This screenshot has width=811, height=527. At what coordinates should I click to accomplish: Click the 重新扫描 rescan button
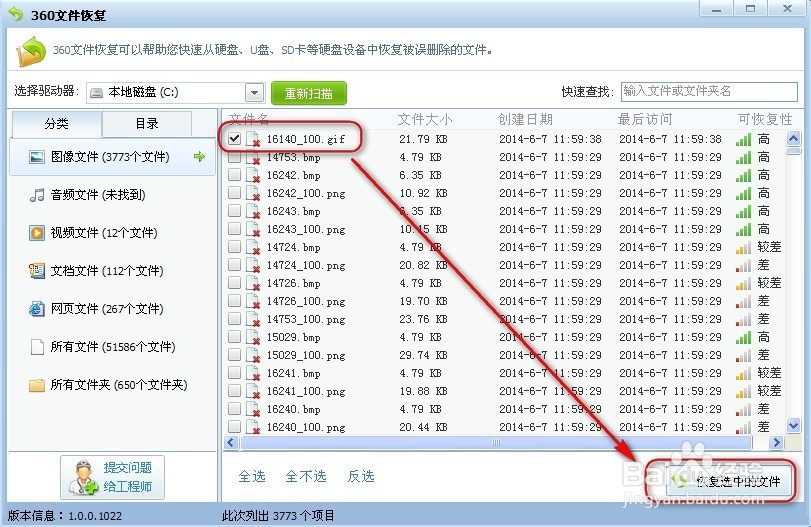click(309, 94)
